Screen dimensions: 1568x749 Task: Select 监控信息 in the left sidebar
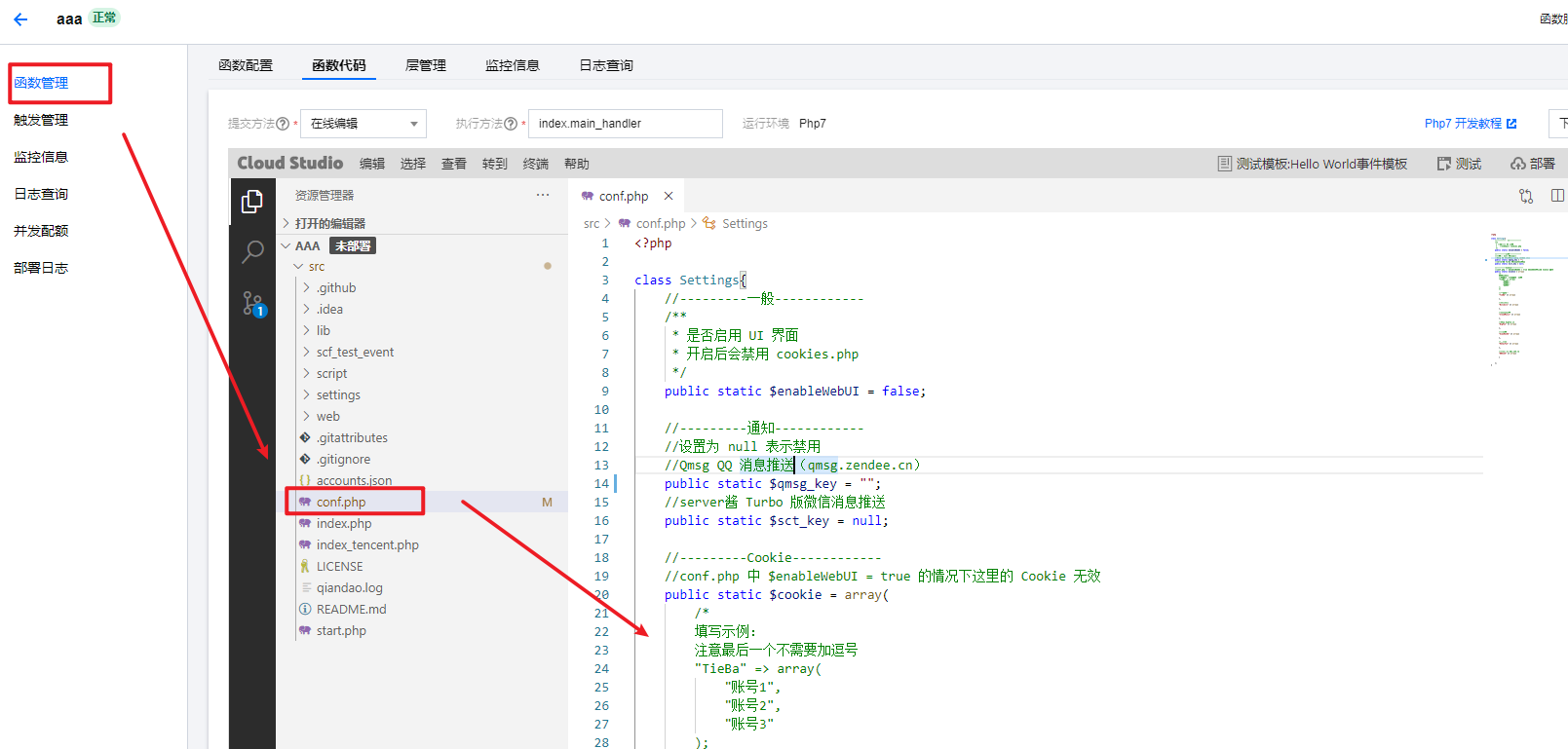tap(41, 157)
